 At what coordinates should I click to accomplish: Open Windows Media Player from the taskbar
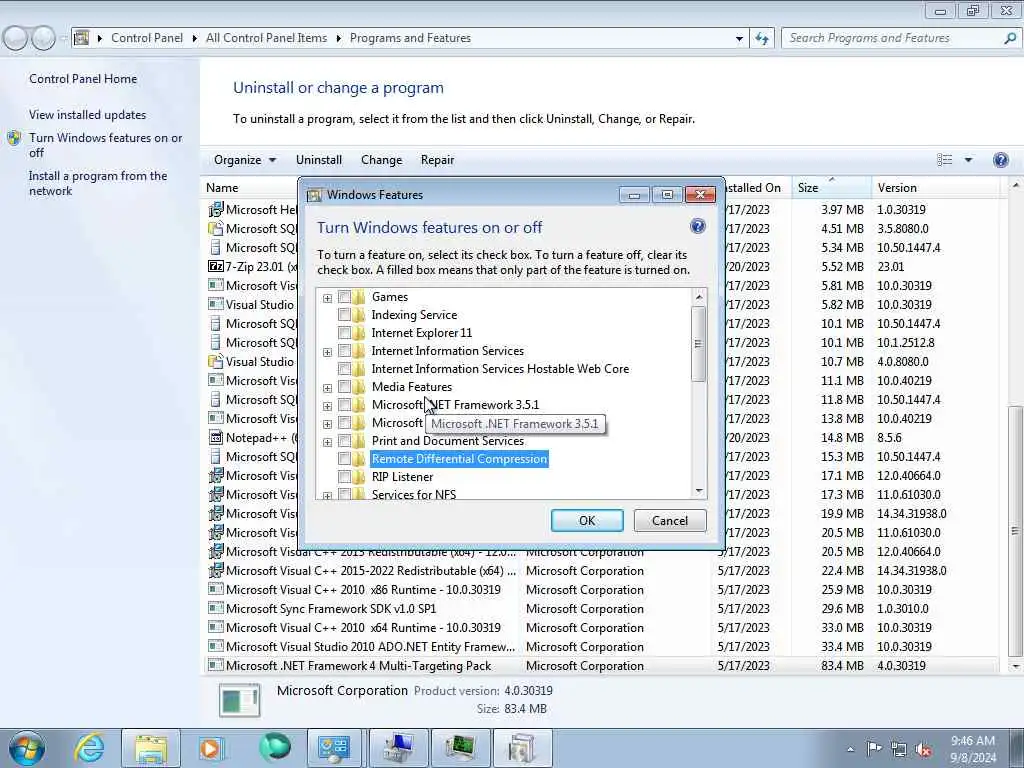(x=210, y=748)
